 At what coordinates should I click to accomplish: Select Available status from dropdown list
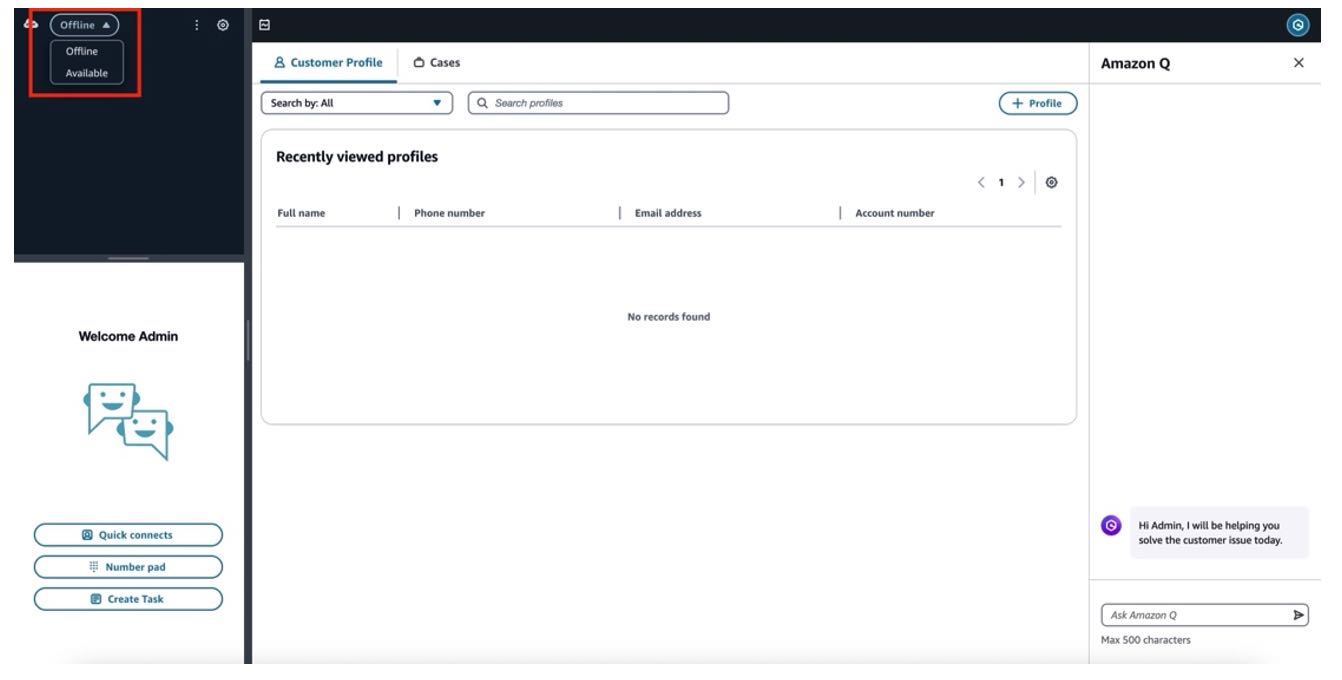87,74
